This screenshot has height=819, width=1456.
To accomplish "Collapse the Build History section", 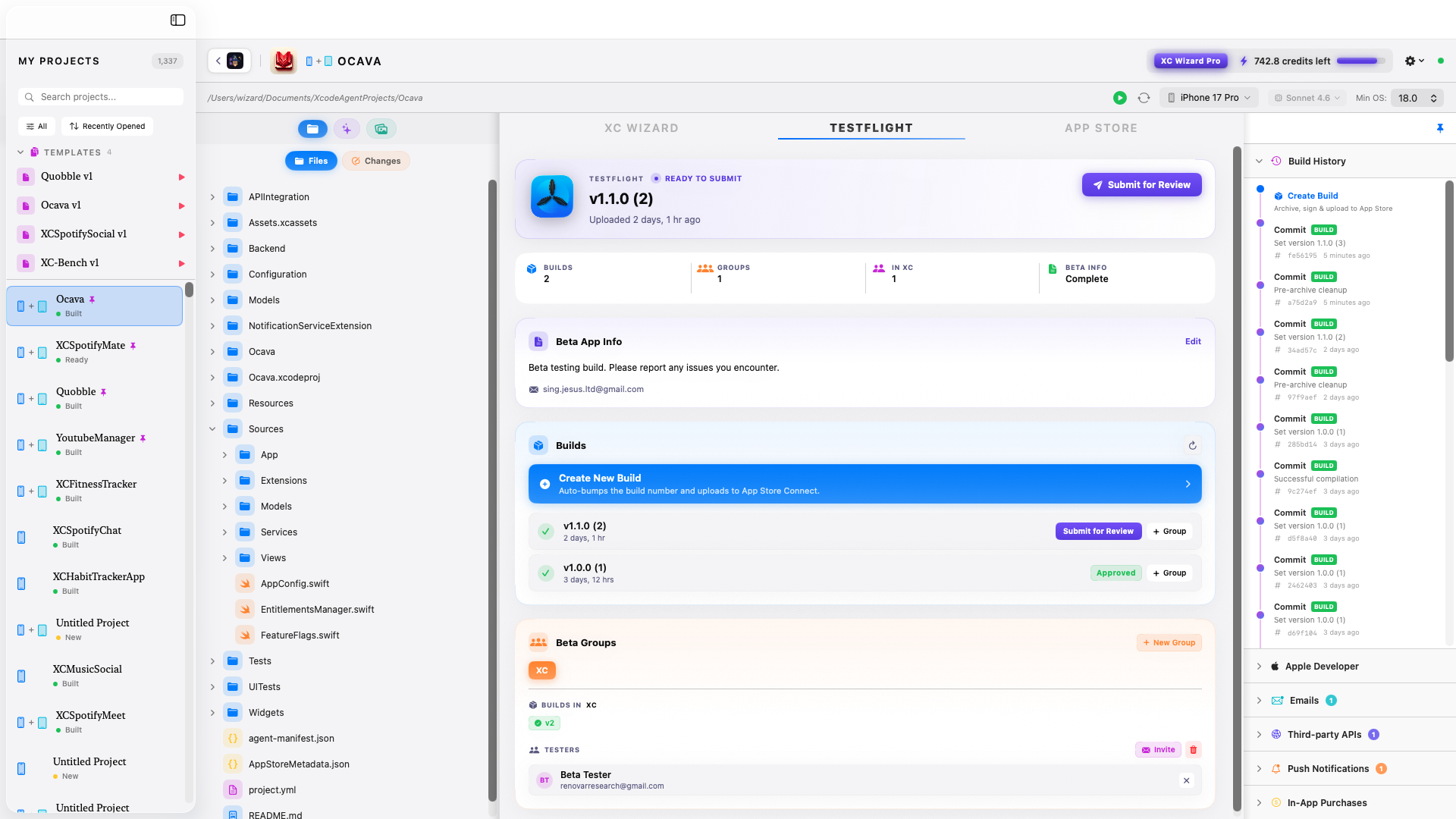I will 1259,162.
